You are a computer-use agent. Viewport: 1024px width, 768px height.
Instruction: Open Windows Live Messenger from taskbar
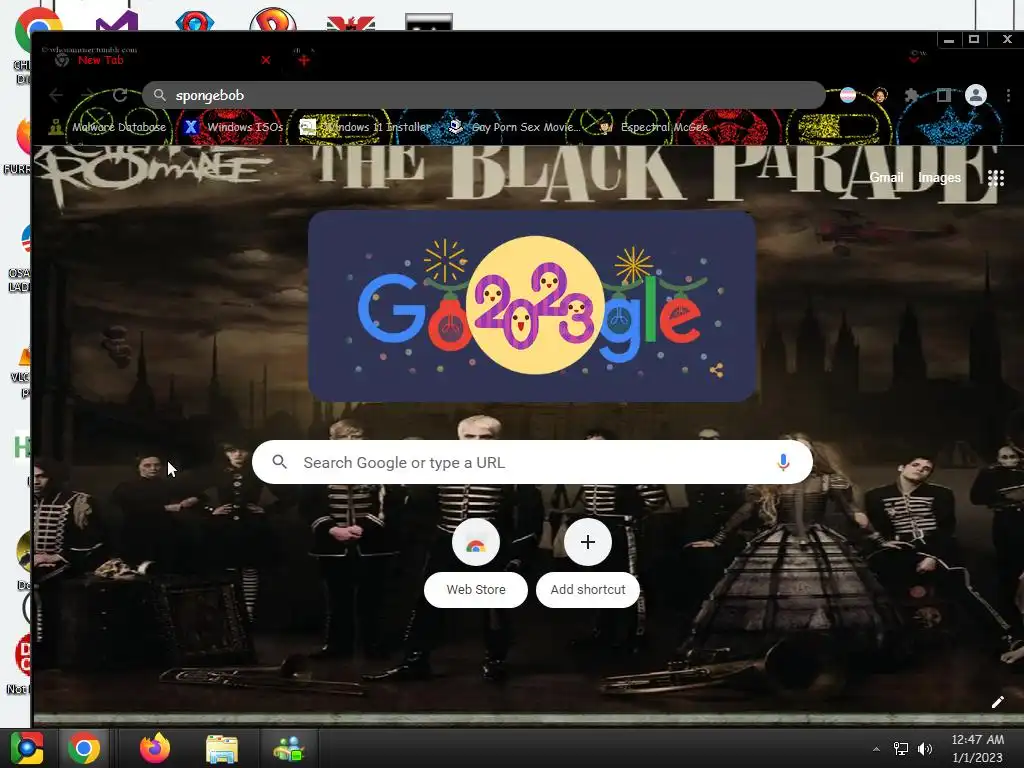288,749
